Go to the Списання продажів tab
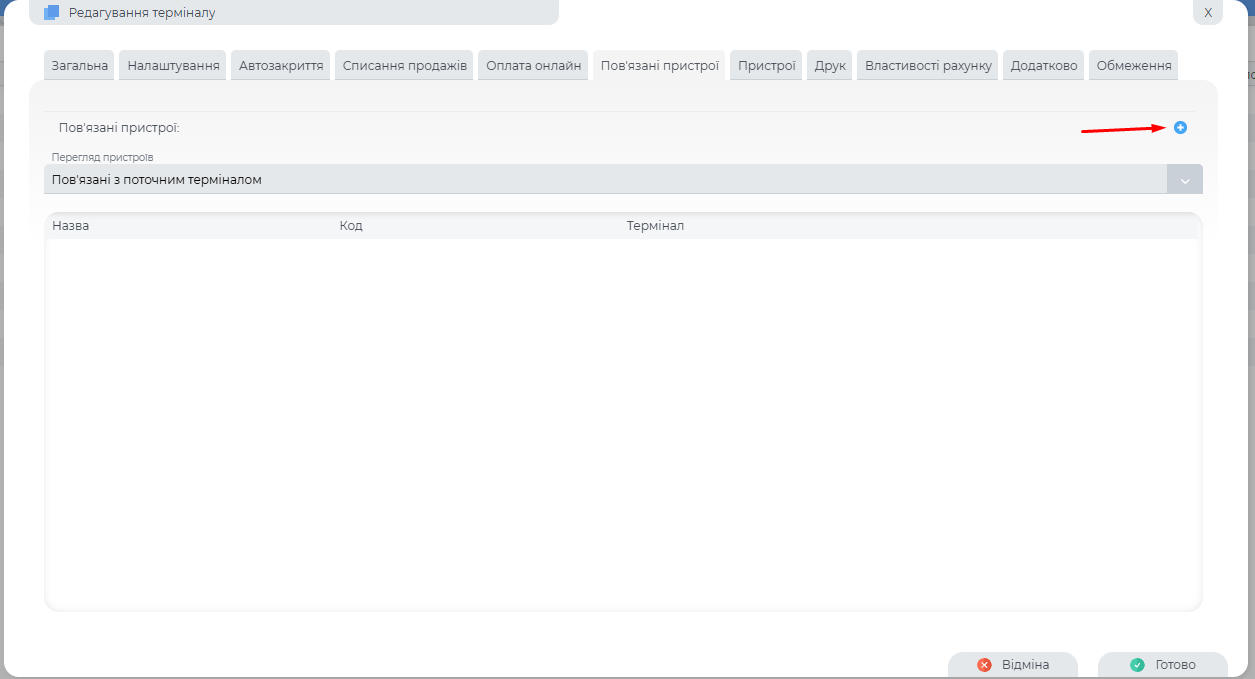The image size is (1255, 679). [x=404, y=66]
